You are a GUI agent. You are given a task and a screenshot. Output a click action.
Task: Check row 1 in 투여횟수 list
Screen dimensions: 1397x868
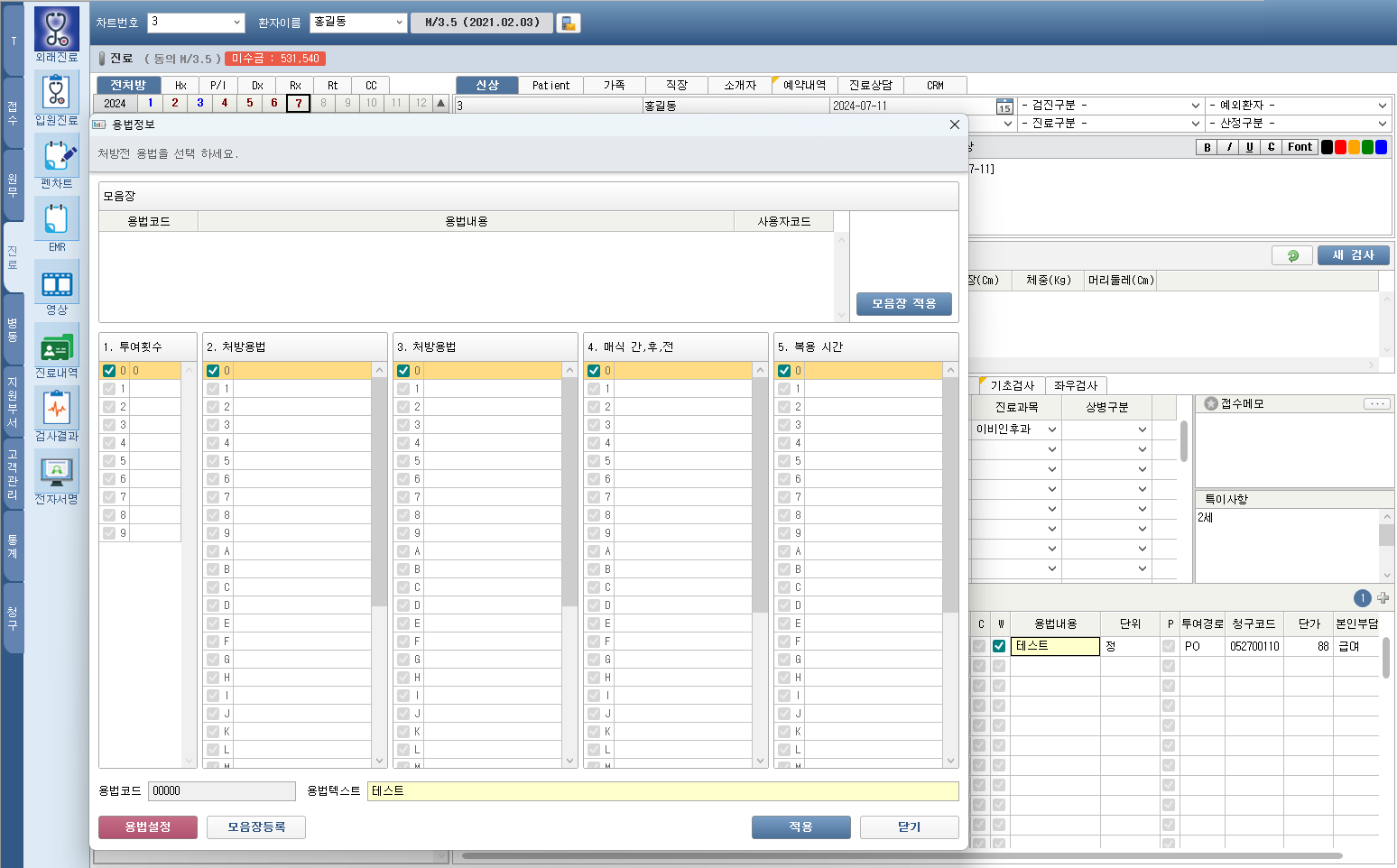[x=109, y=389]
